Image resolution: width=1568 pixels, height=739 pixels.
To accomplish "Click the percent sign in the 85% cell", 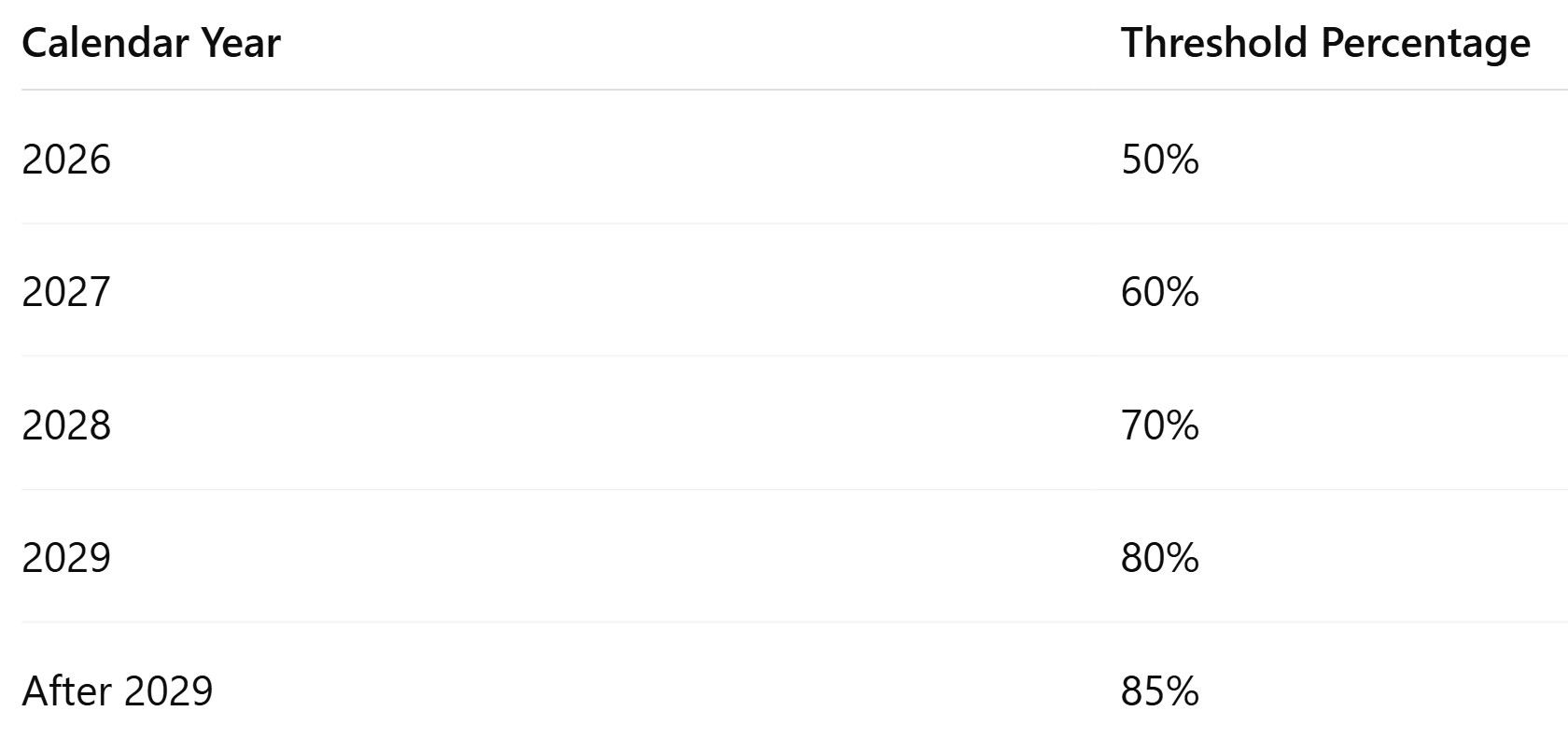I will (1182, 691).
